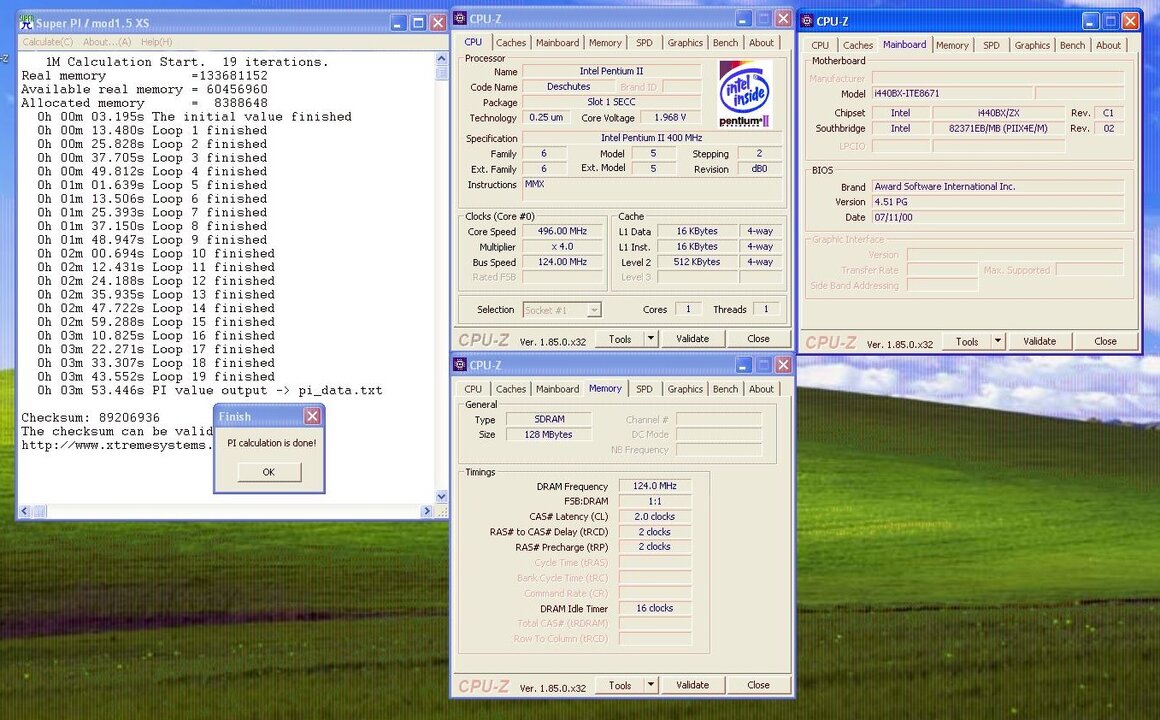The width and height of the screenshot is (1160, 720).
Task: Open Memory tab in the CPU-tab window
Action: coord(605,43)
